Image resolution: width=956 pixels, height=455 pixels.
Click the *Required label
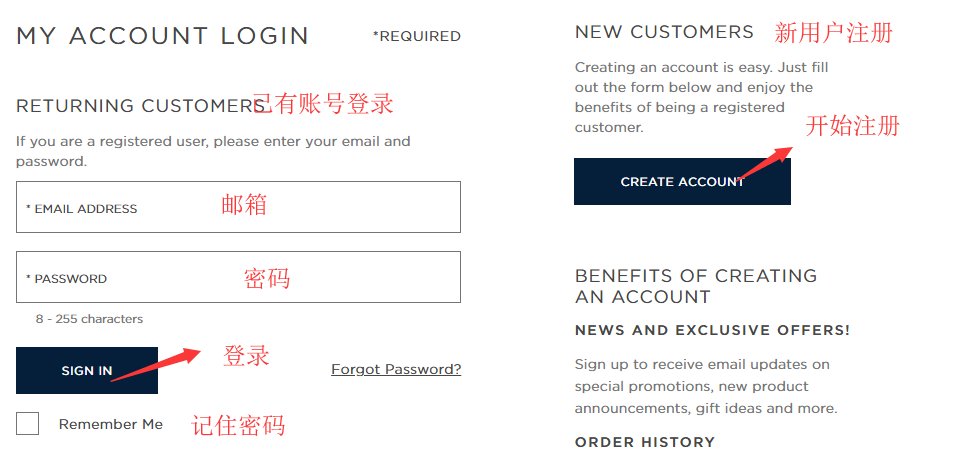(x=416, y=36)
